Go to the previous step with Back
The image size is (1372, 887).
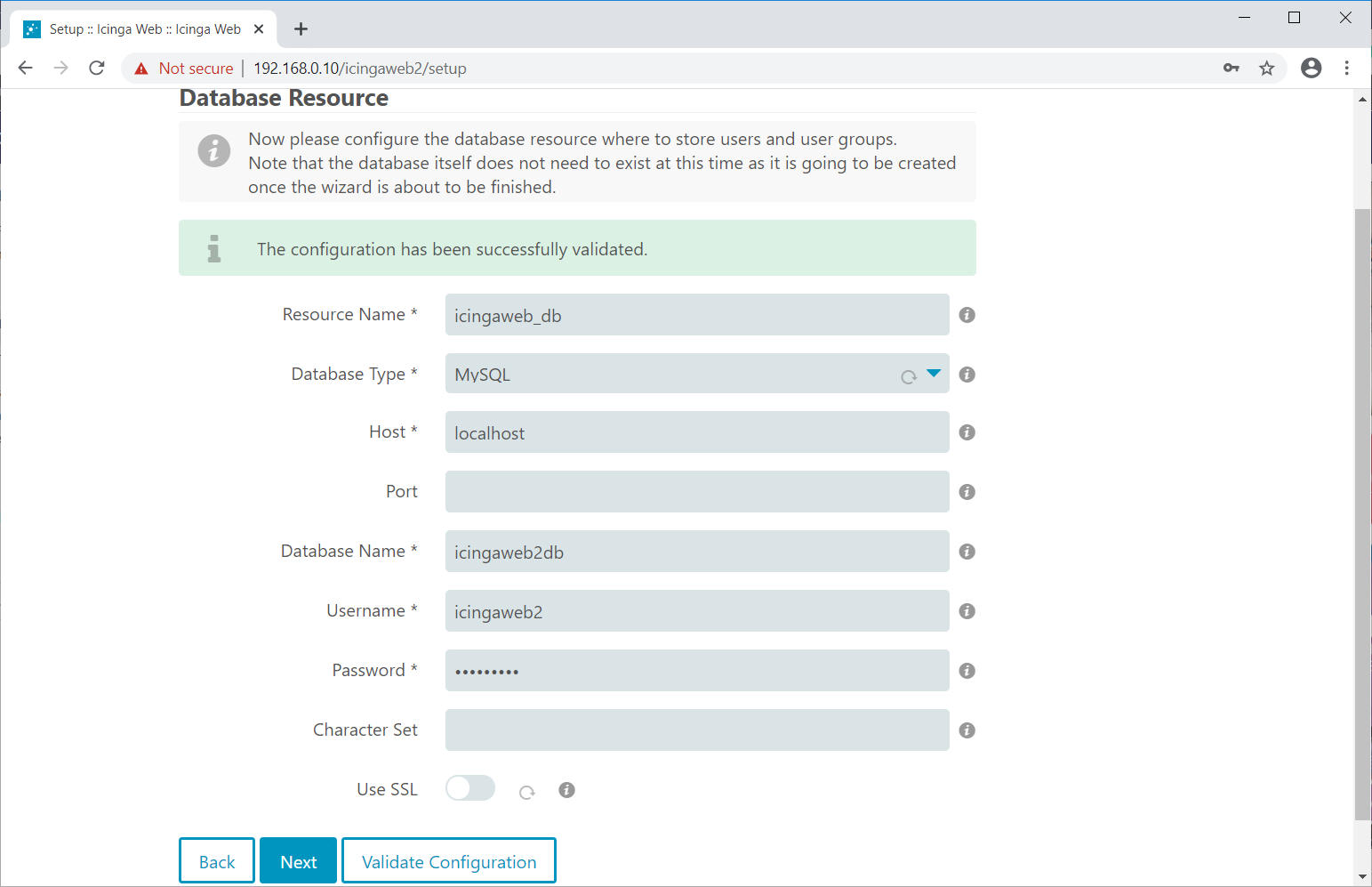point(217,861)
